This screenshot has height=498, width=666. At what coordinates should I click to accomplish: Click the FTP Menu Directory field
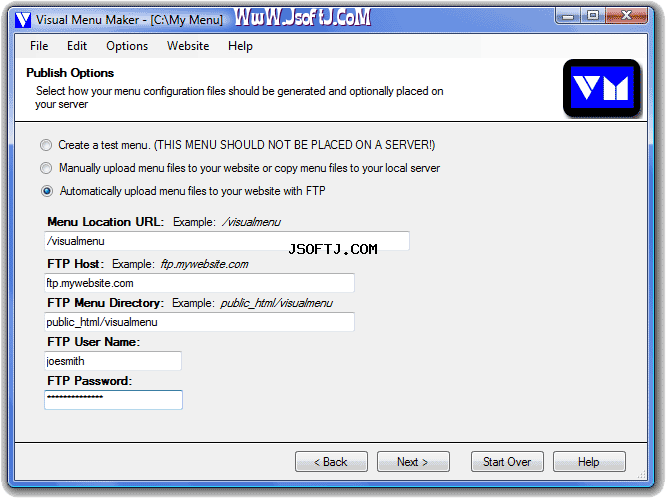[199, 322]
